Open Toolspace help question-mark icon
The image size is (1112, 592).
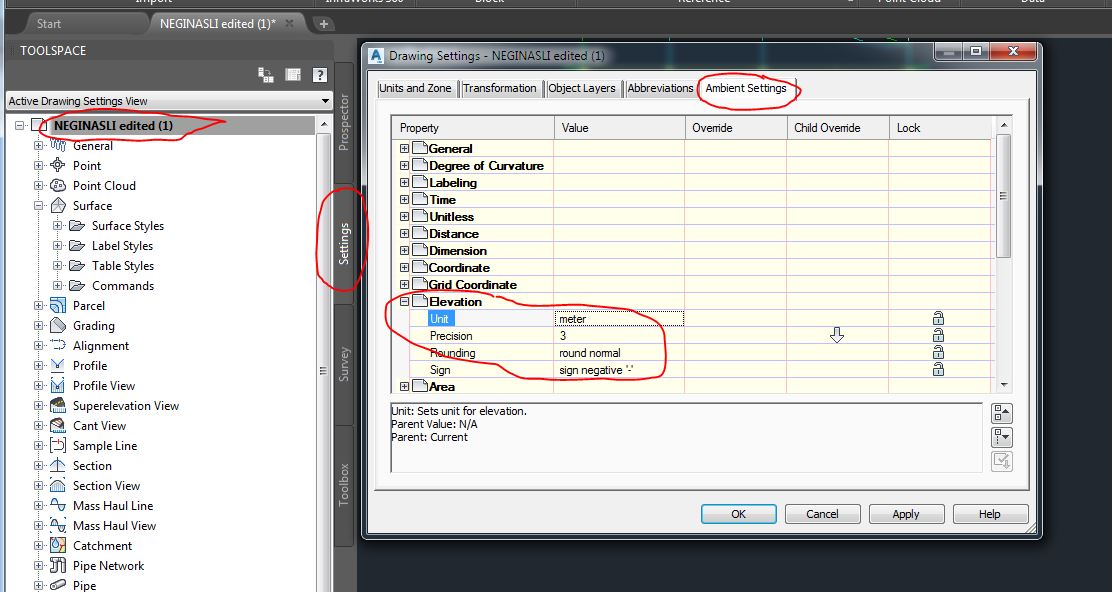coord(320,74)
